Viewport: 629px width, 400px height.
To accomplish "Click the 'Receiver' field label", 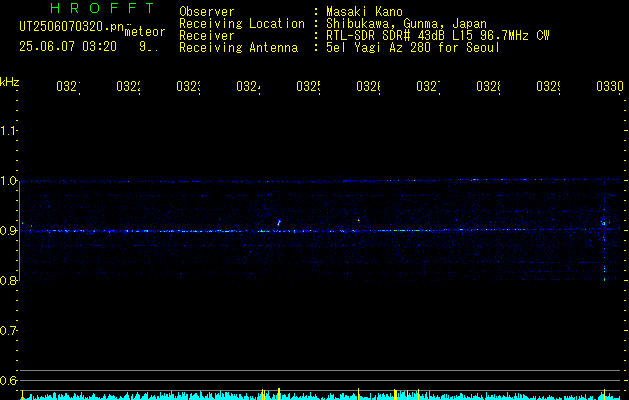I will [x=207, y=36].
